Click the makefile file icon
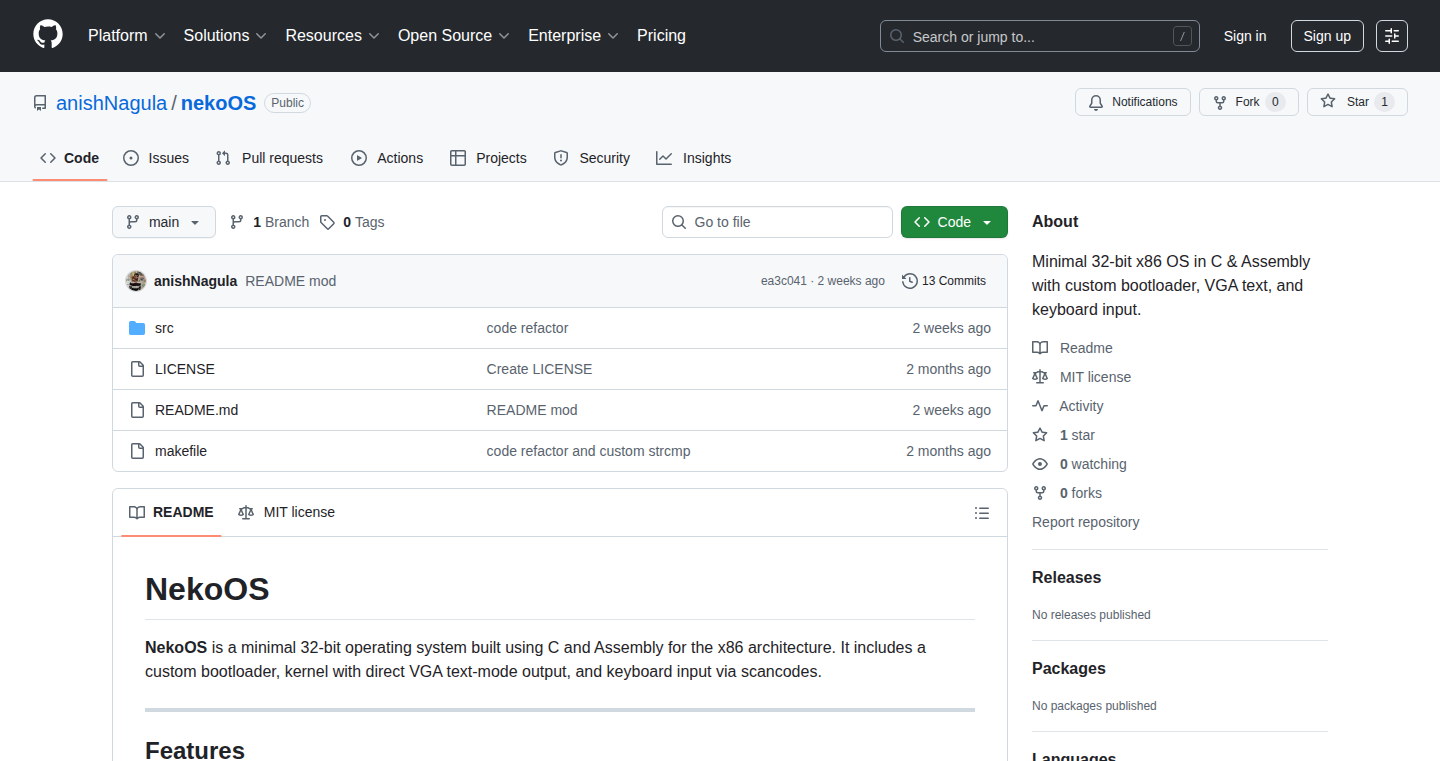Viewport: 1440px width, 761px height. pos(137,451)
